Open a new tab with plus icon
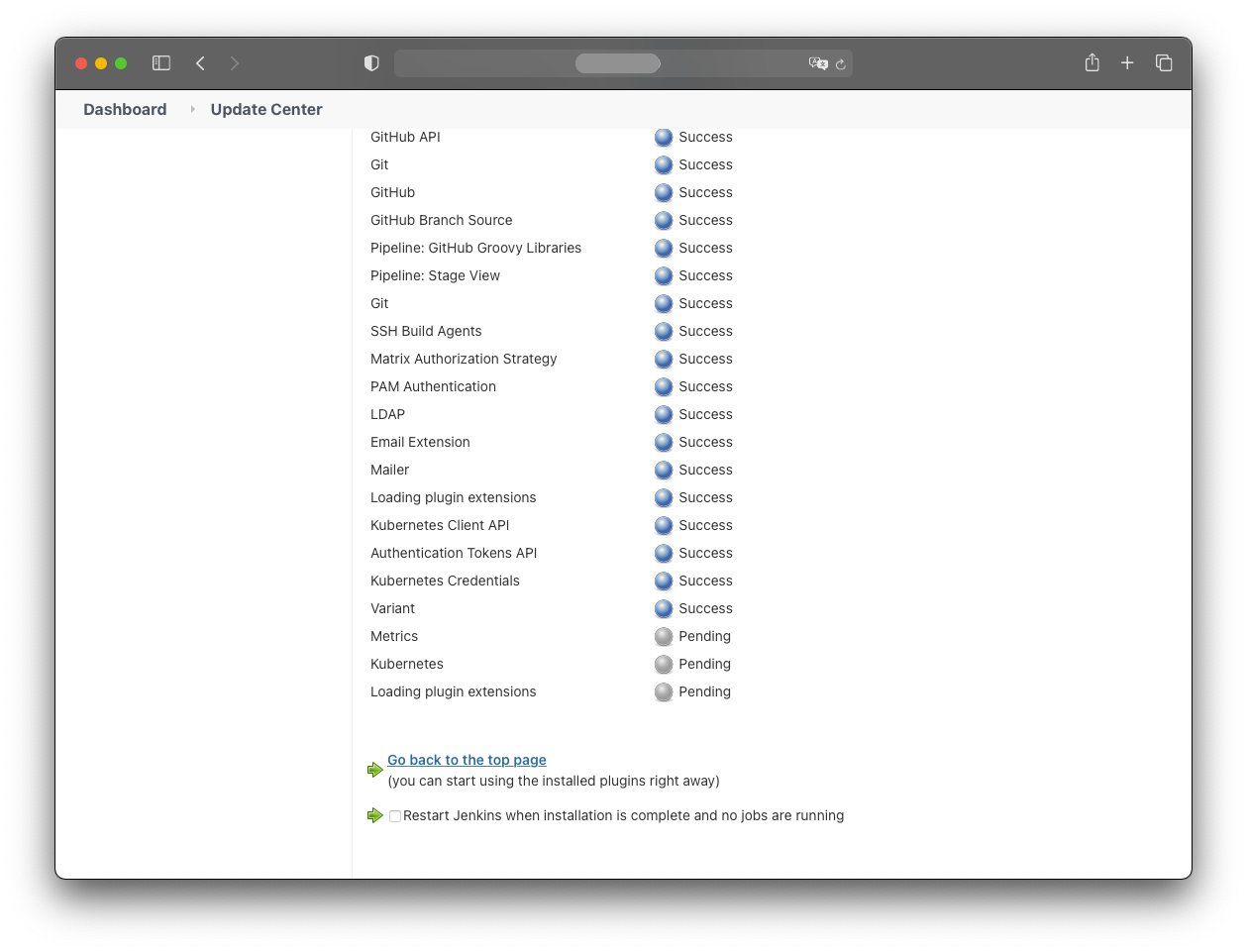Viewport: 1247px width, 952px height. [1127, 63]
